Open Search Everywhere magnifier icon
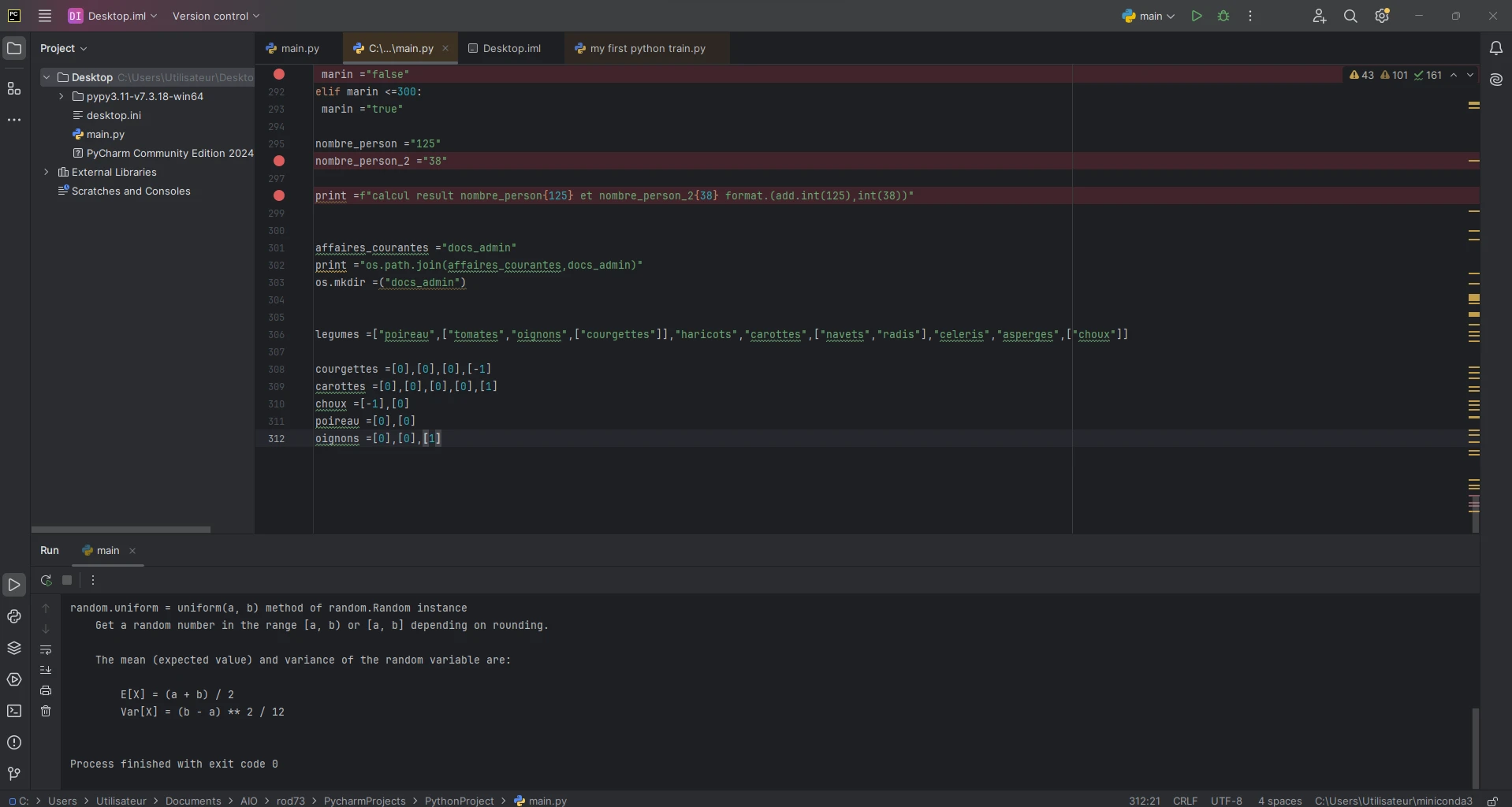 (x=1350, y=16)
